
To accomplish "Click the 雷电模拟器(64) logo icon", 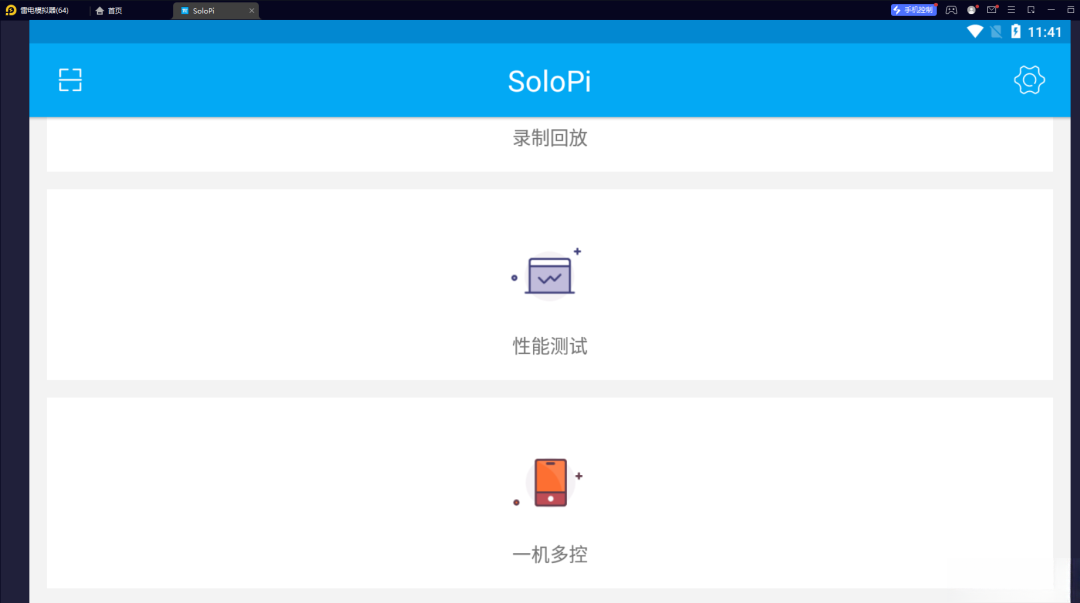I will 10,10.
